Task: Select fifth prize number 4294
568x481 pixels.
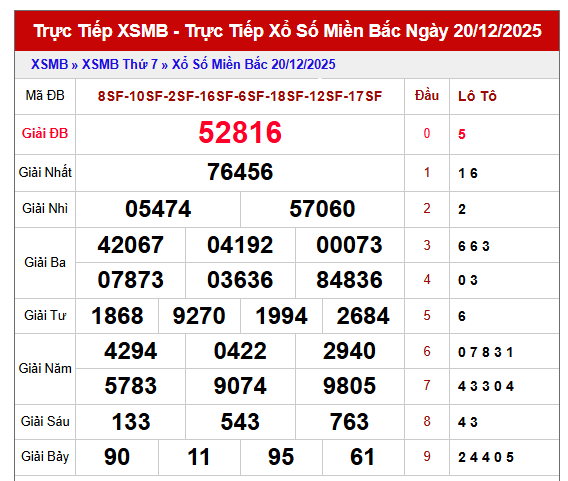Action: coord(130,351)
